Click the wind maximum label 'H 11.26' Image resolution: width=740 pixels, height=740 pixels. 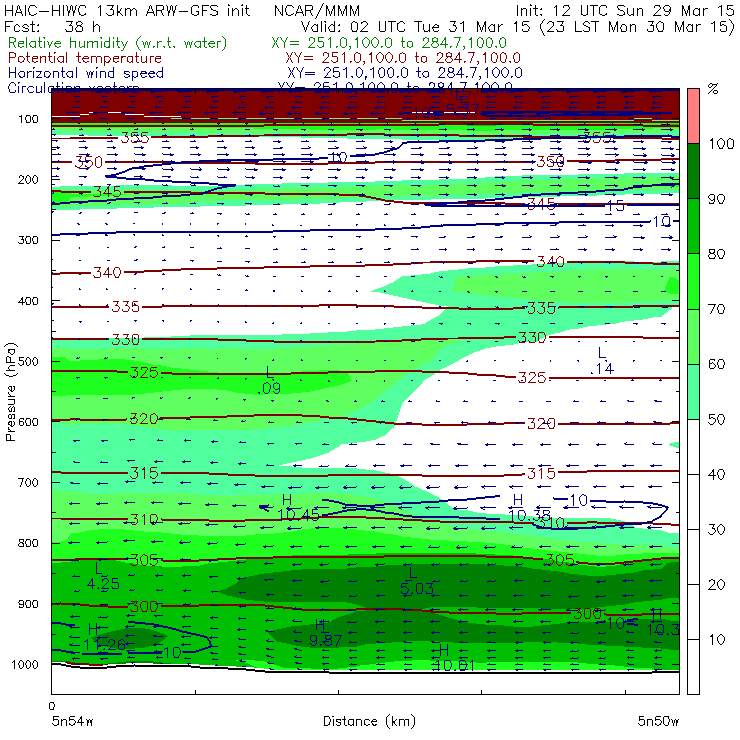click(105, 637)
